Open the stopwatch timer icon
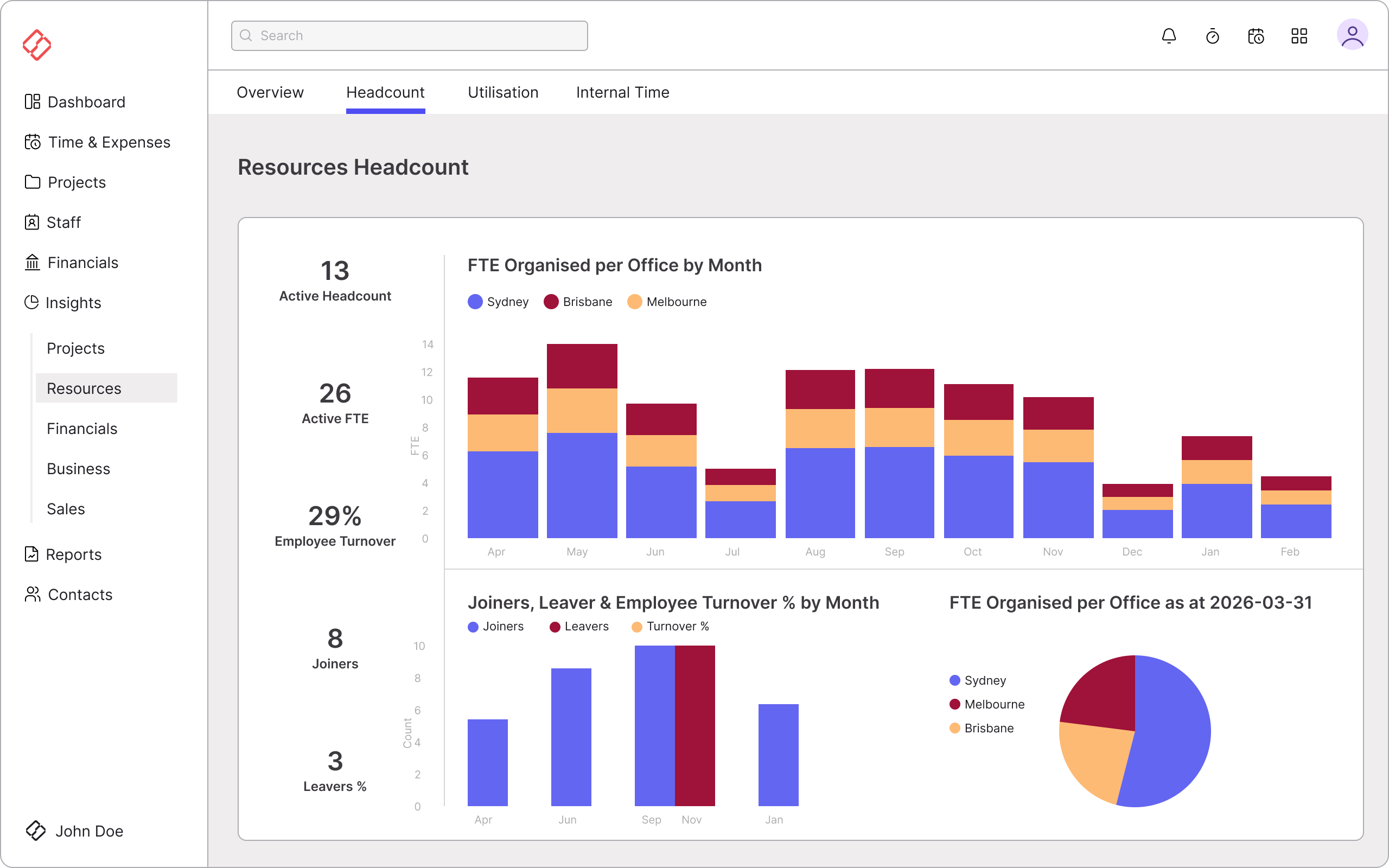Viewport: 1389px width, 868px height. point(1212,36)
